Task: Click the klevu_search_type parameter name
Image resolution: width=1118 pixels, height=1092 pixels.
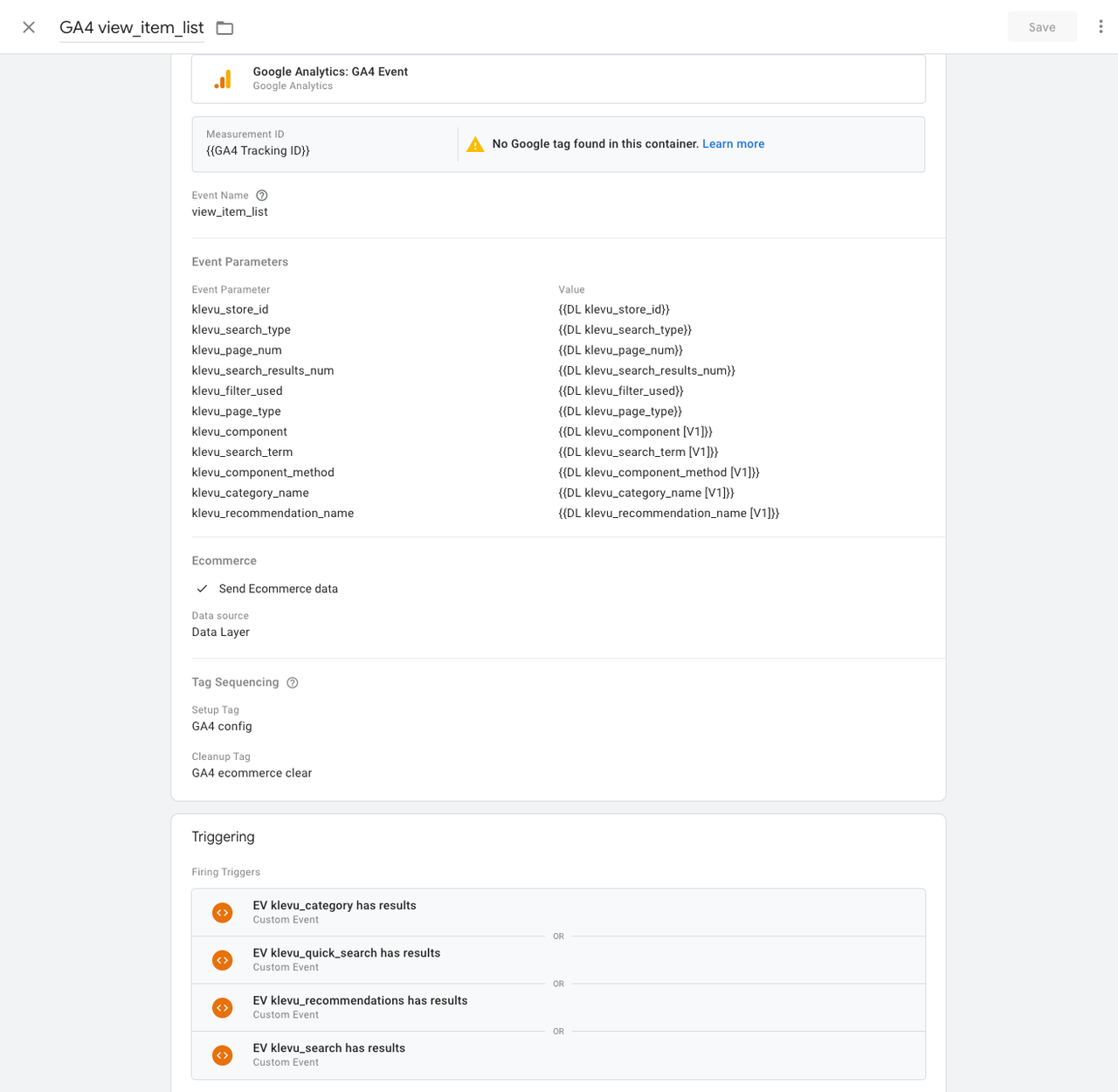Action: [x=241, y=329]
